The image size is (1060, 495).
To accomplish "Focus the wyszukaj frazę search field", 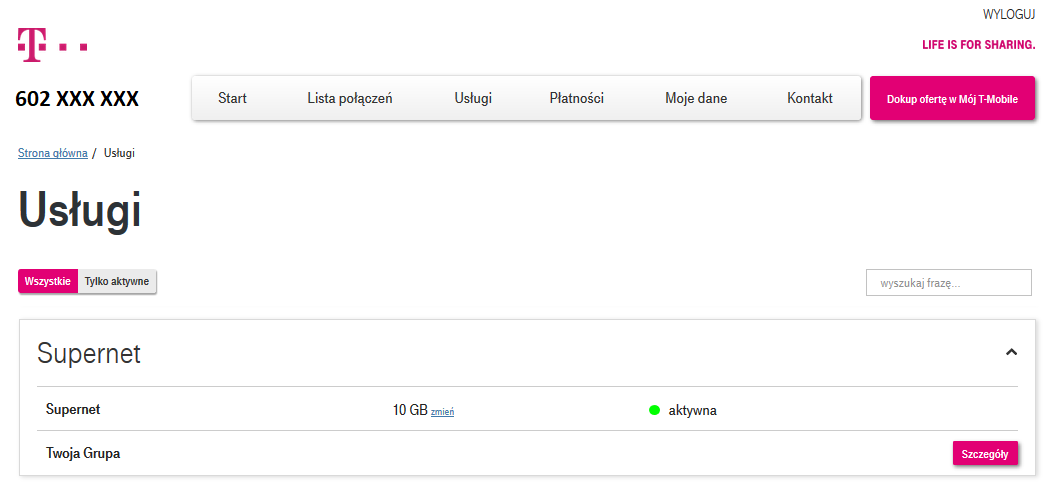I will pyautogui.click(x=949, y=283).
